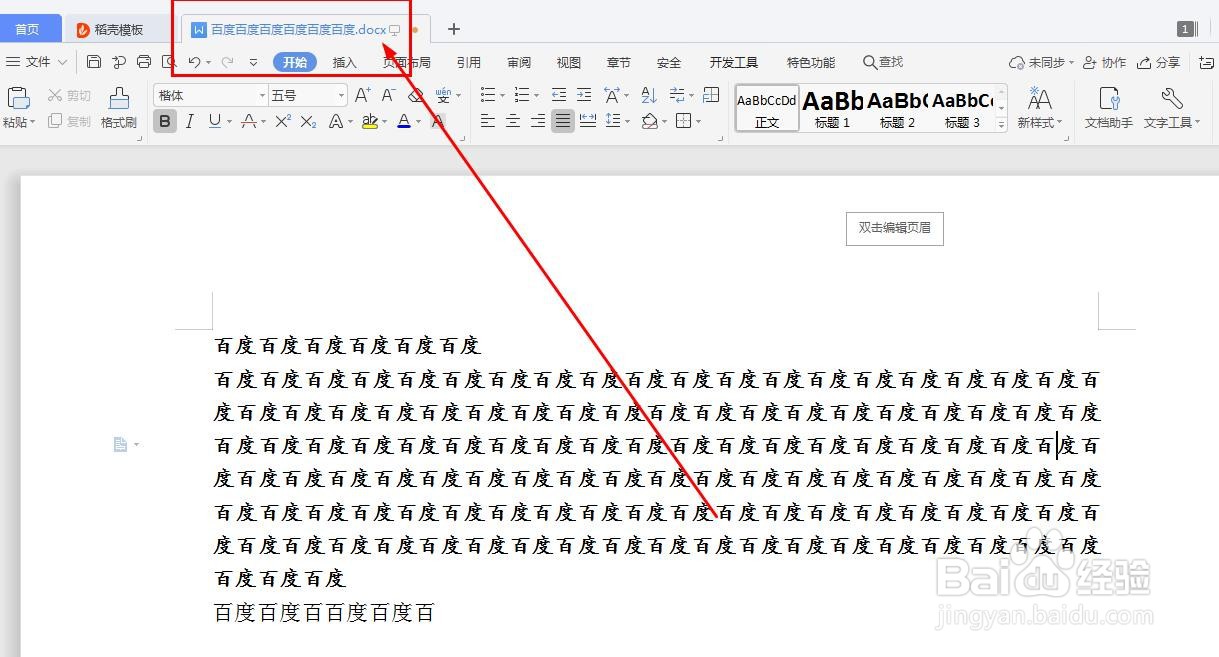Toggle Underline formatting
Image resolution: width=1219 pixels, height=657 pixels.
[214, 121]
